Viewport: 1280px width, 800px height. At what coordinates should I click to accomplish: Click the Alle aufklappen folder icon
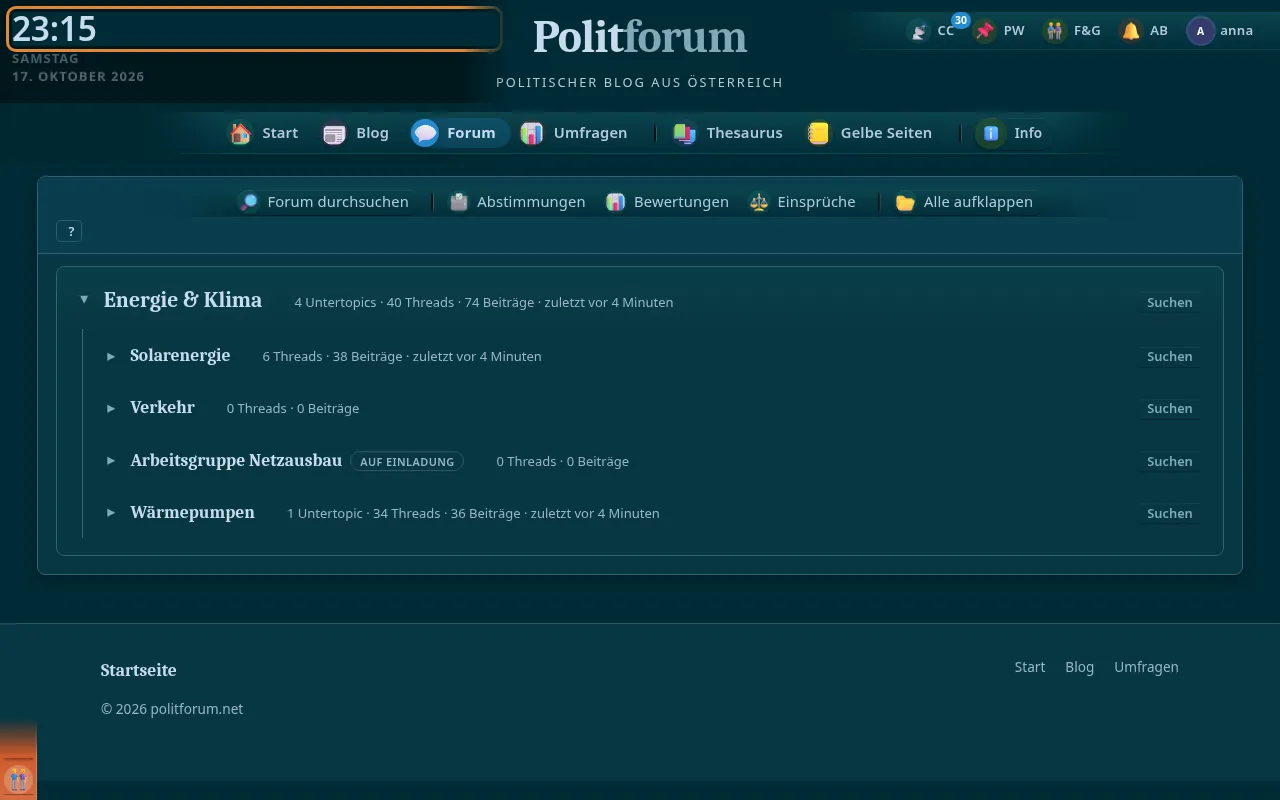pos(906,202)
